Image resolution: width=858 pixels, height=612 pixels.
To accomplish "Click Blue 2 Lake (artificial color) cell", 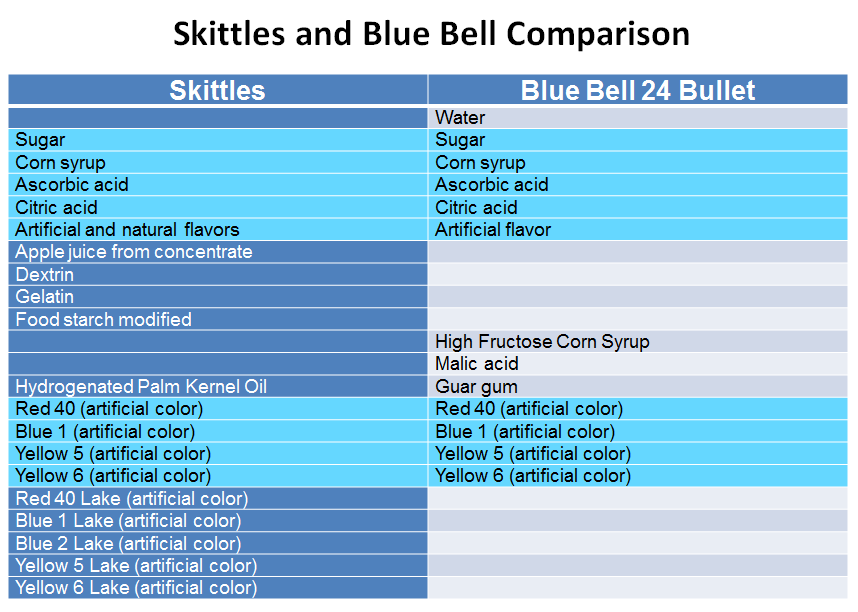I will 218,544.
